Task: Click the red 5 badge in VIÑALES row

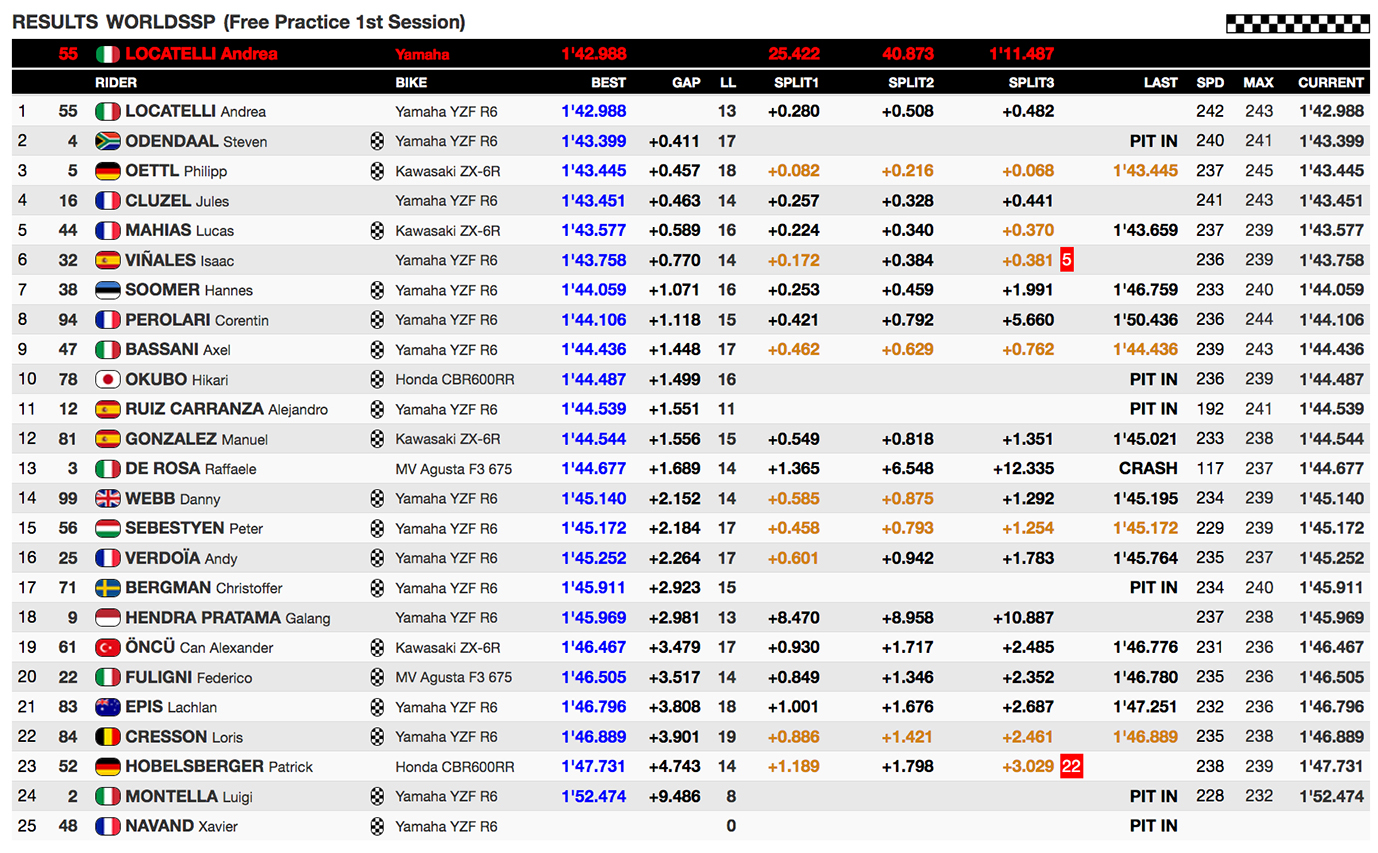Action: click(x=1066, y=261)
